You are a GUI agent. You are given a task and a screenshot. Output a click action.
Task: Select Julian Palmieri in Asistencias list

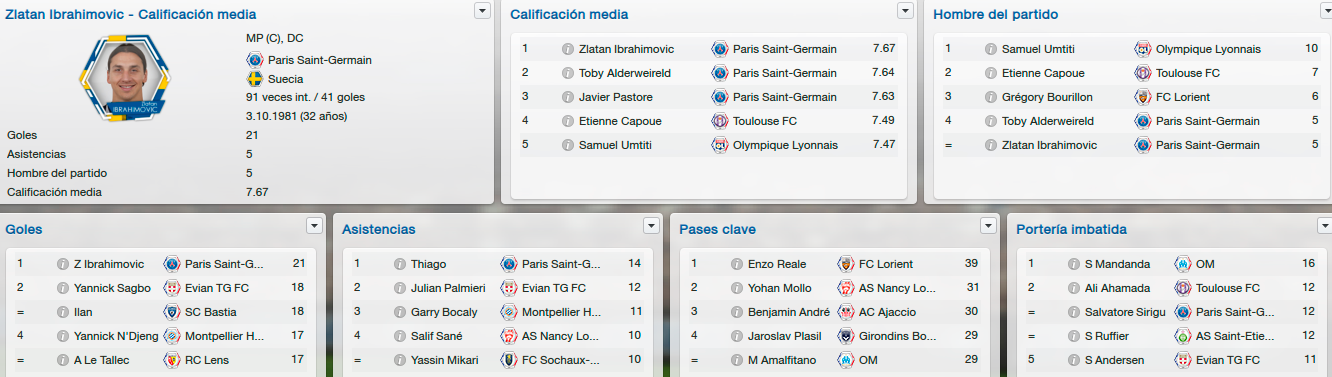448,288
